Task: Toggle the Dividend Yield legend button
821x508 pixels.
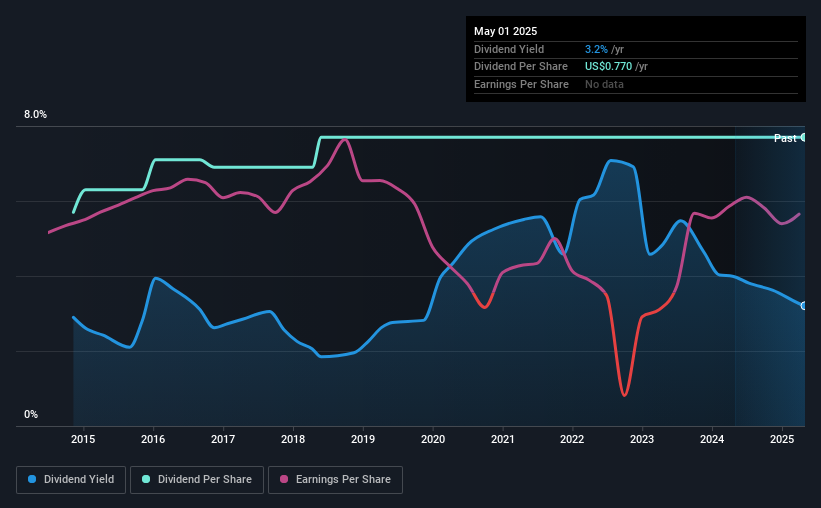Action: (71, 480)
